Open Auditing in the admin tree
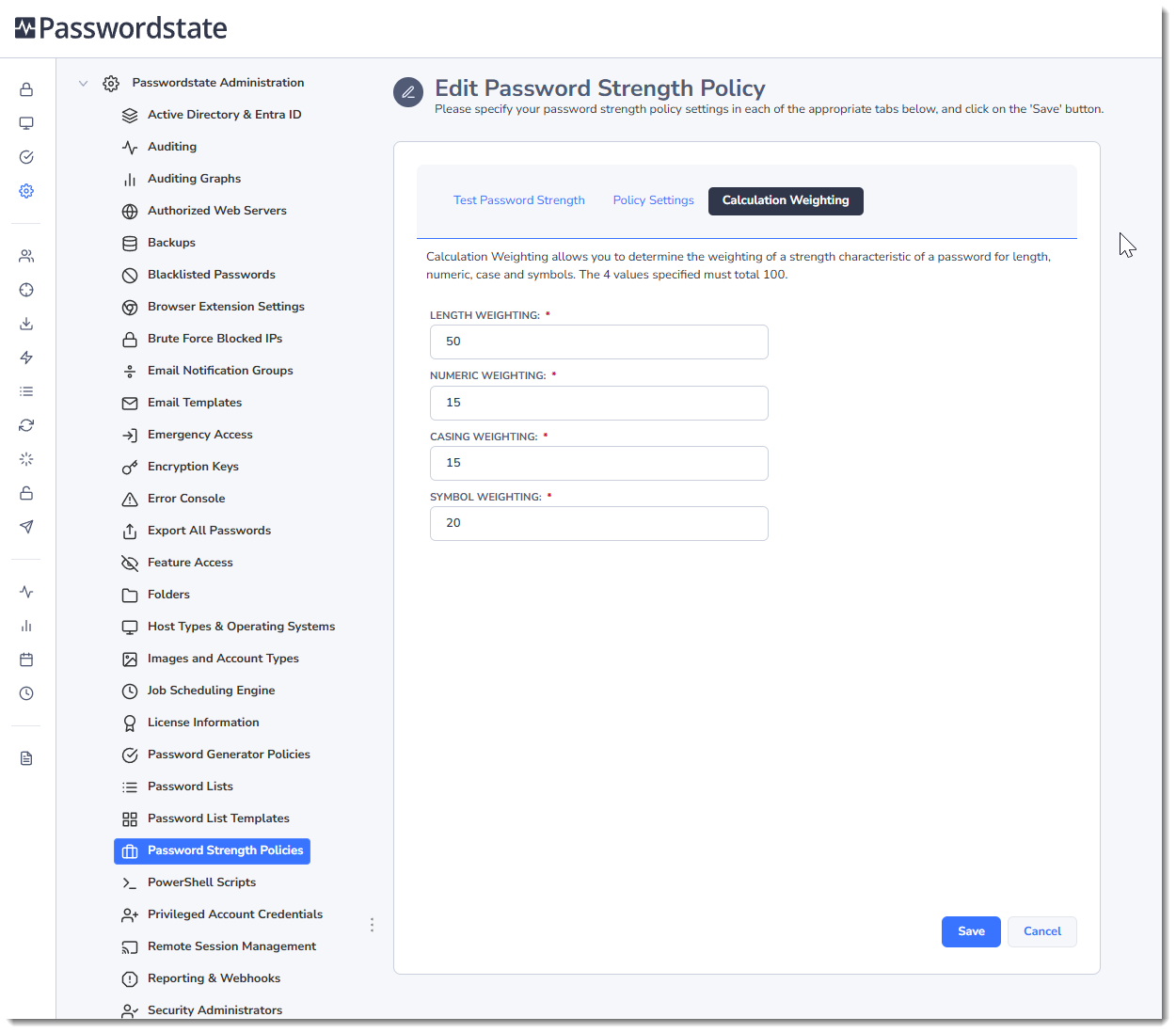This screenshot has width=1176, height=1033. (x=172, y=147)
